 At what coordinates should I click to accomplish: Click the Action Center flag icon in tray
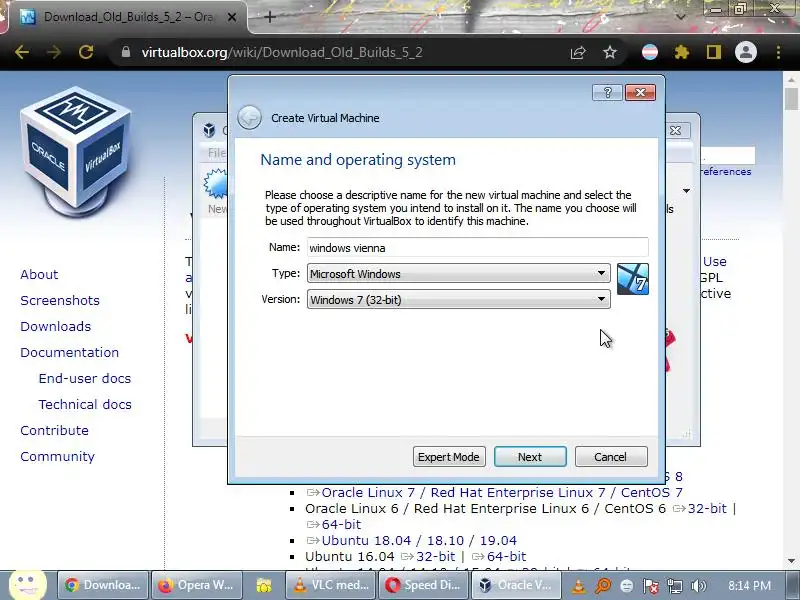point(651,586)
